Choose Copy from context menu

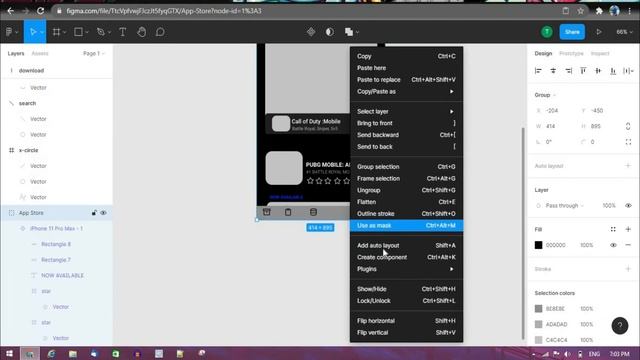coord(406,56)
